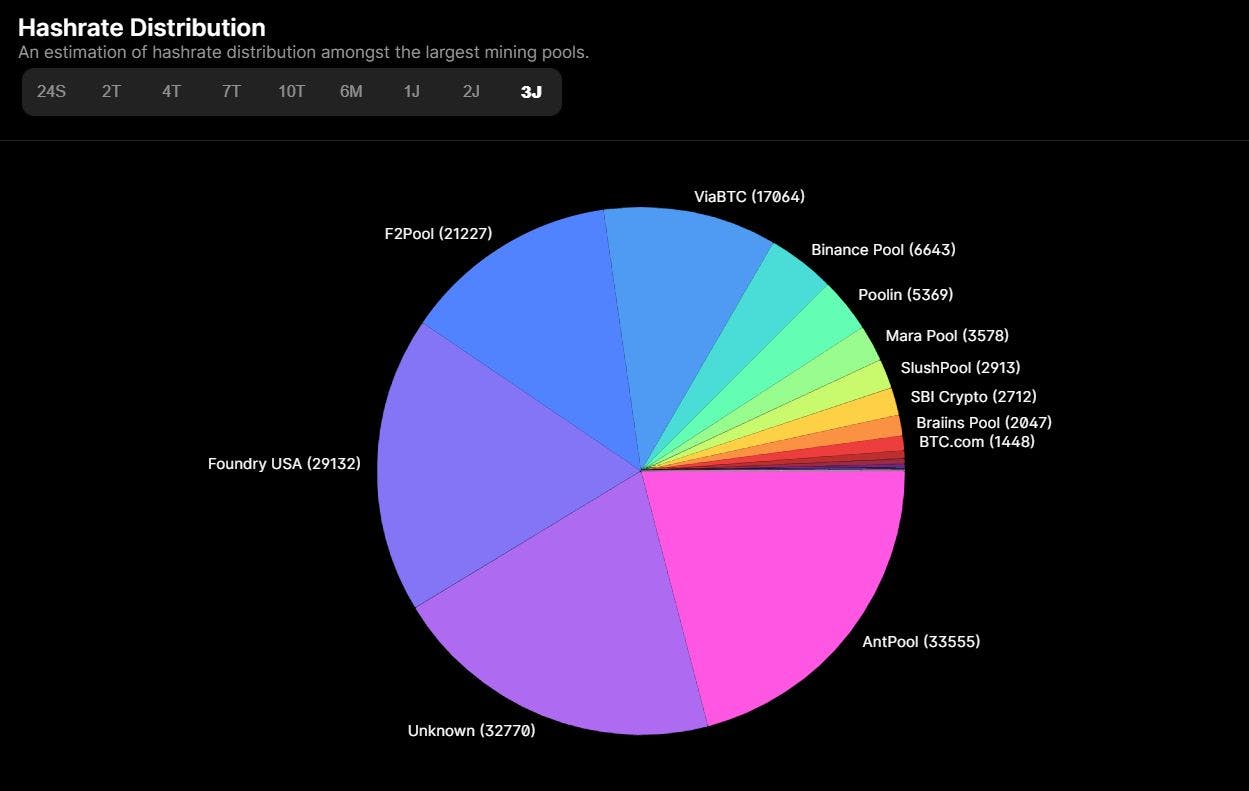Switch to the 10T time range

[x=291, y=92]
